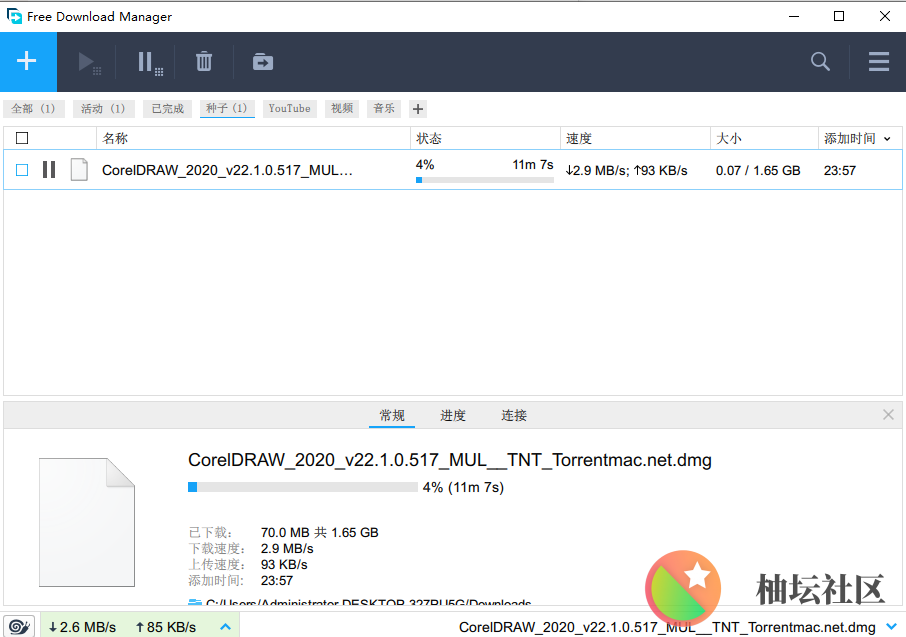Toggle snail mode speed limiter icon

(x=20, y=627)
